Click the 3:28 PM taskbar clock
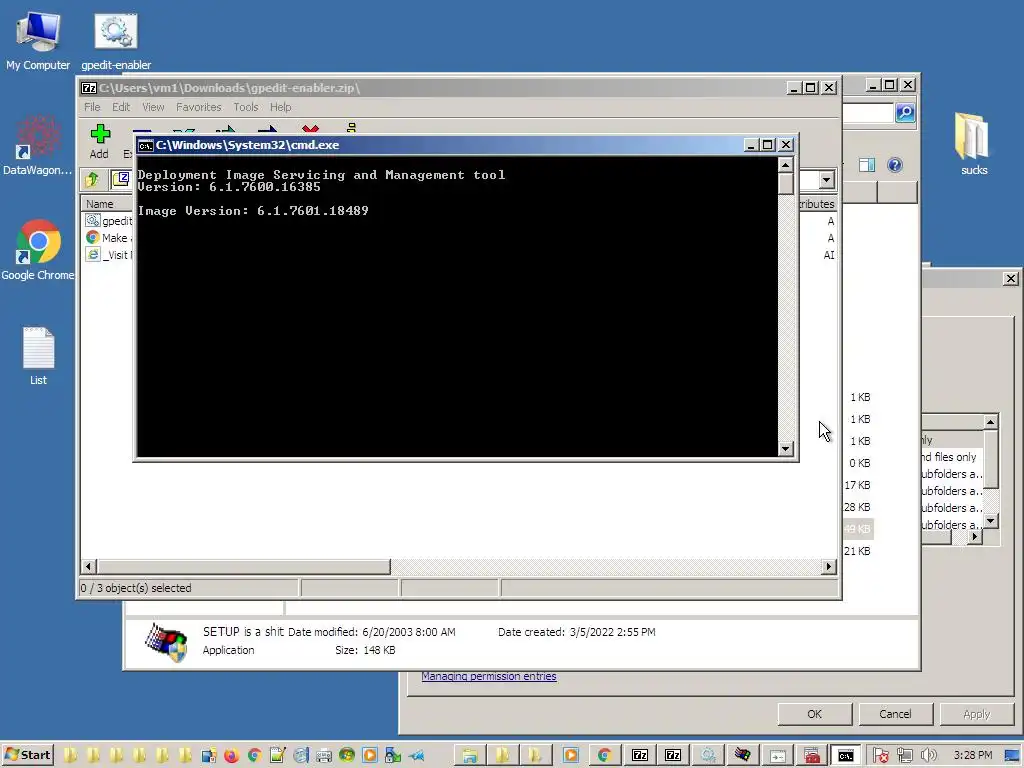The image size is (1024, 768). (x=972, y=755)
